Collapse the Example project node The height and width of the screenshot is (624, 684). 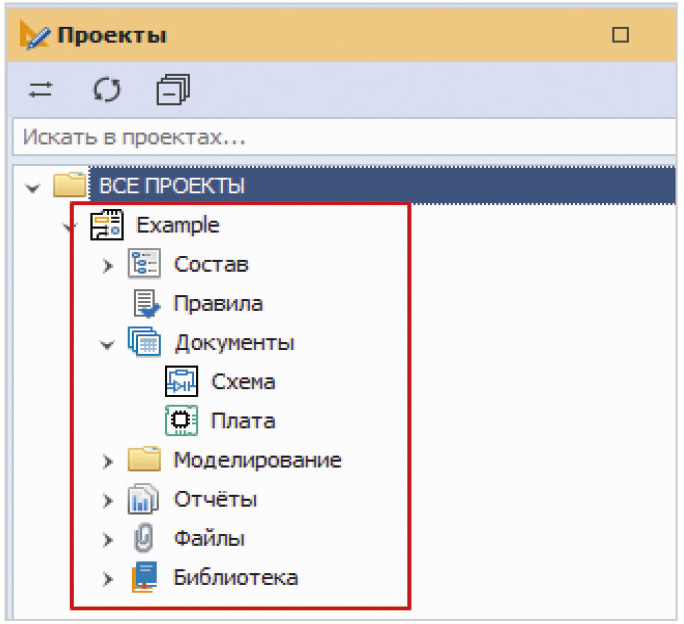point(69,226)
